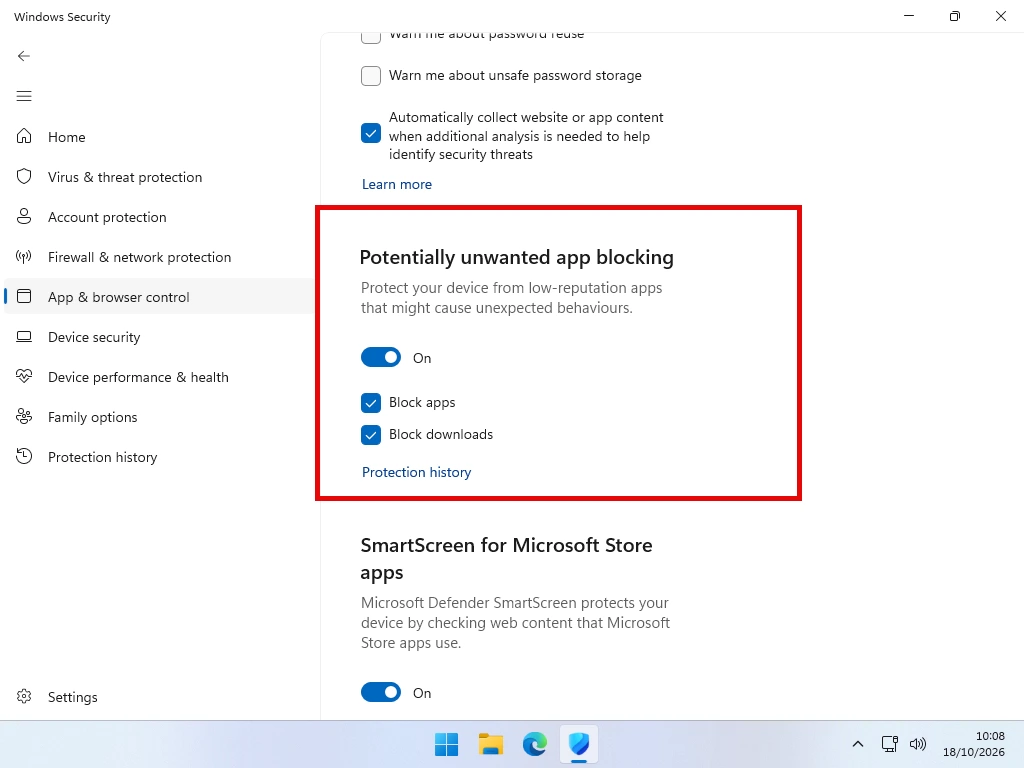1024x768 pixels.
Task: Minimize the Windows Security window
Action: (x=908, y=16)
